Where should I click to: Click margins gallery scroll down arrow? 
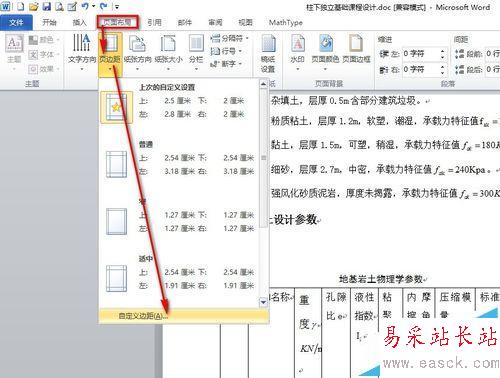pyautogui.click(x=263, y=302)
